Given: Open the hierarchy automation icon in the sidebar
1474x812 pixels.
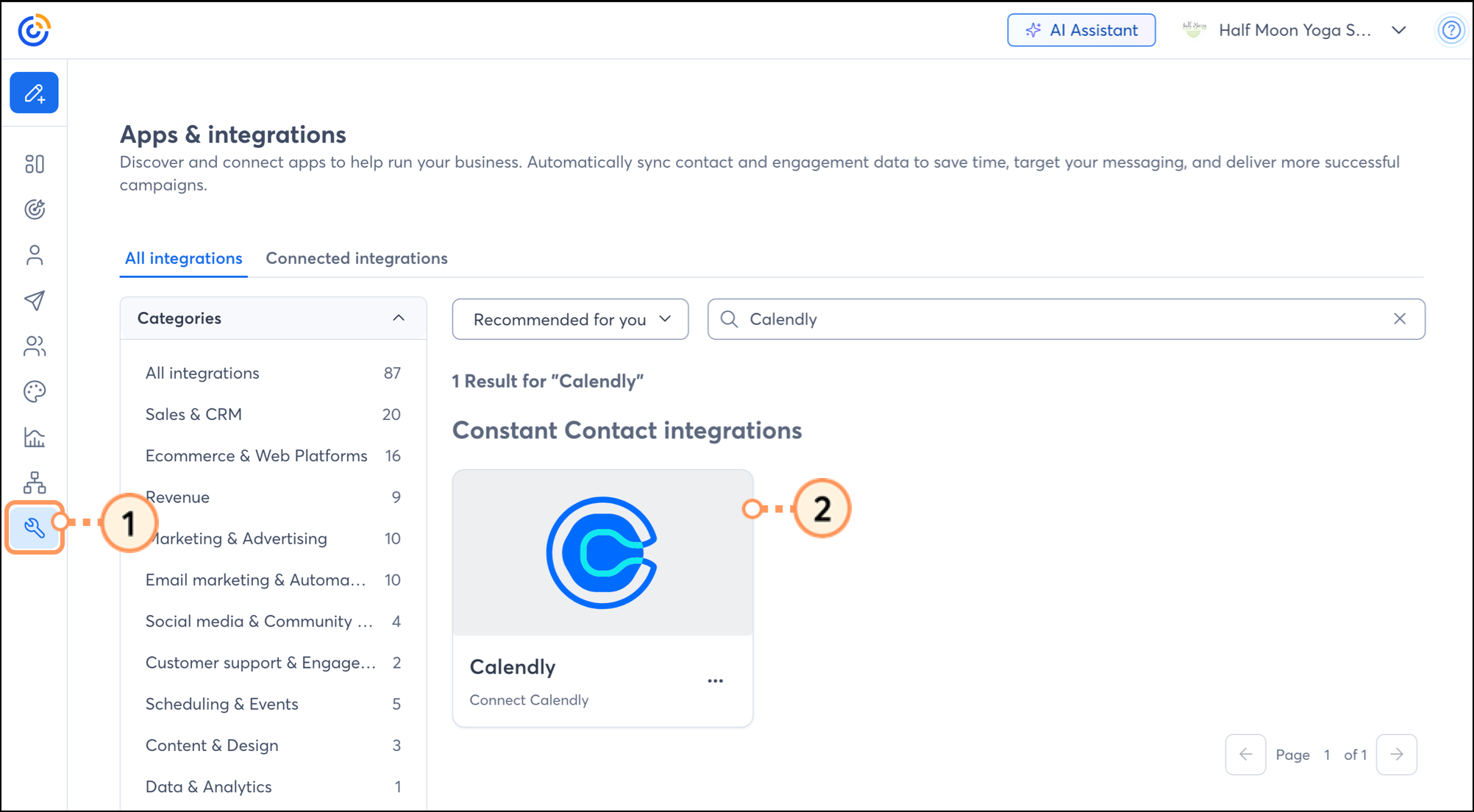Looking at the screenshot, I should click(35, 482).
